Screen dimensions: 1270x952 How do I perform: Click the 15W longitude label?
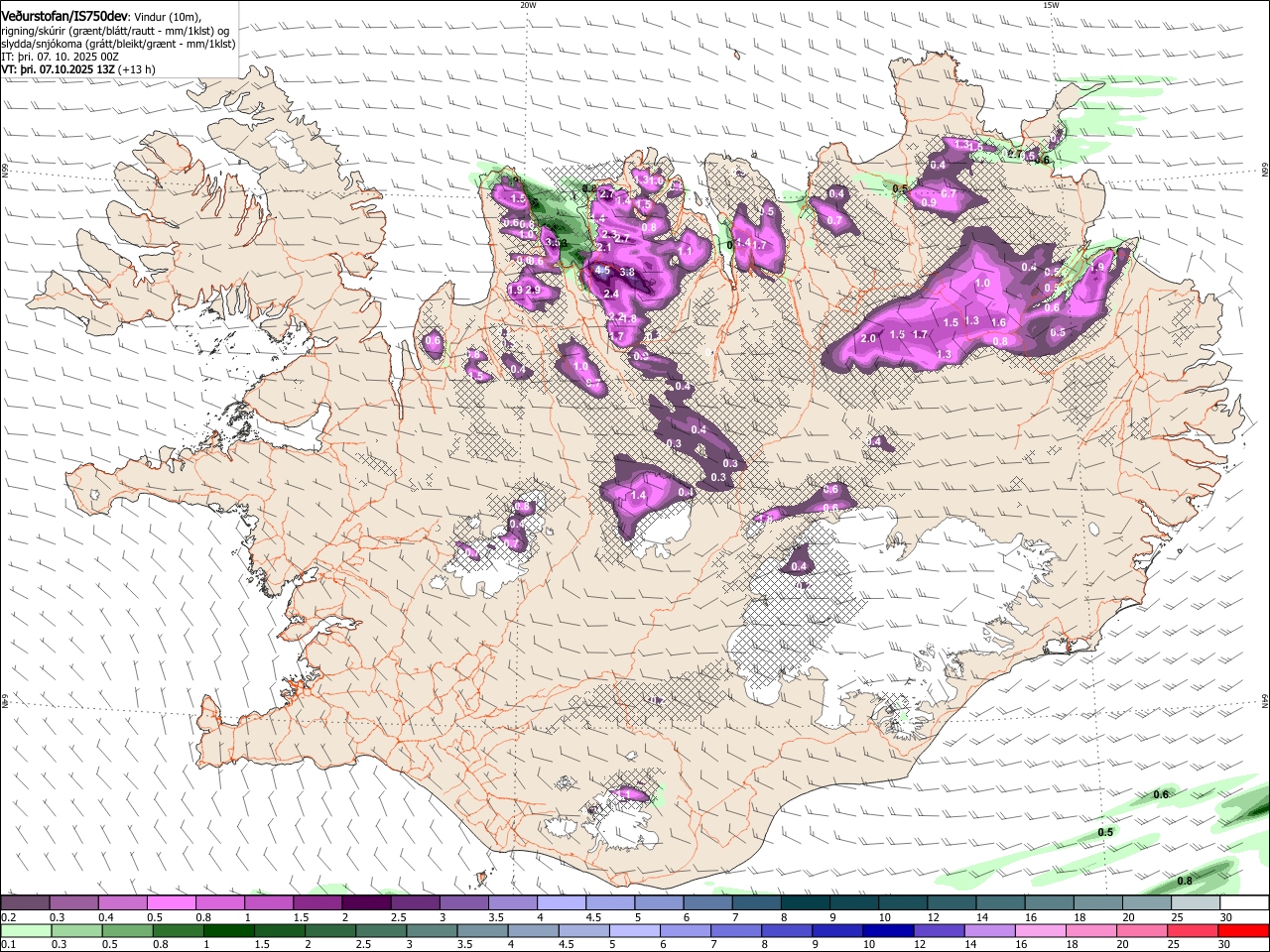coord(1051,5)
